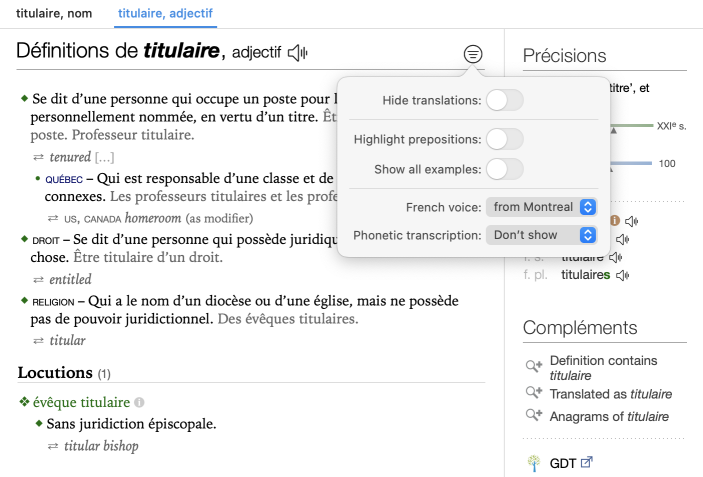
Task: Turn on Show all examples
Action: [x=504, y=169]
